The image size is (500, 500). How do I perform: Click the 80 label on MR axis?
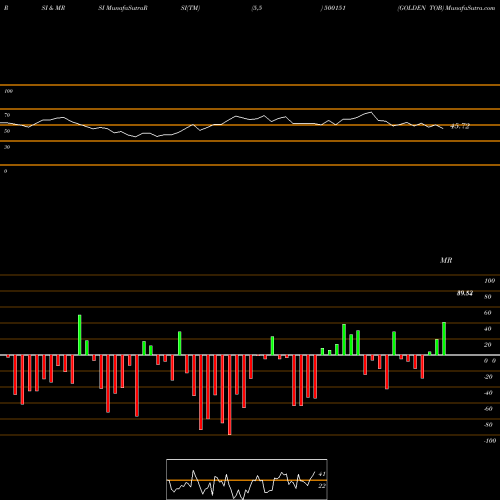pyautogui.click(x=488, y=297)
